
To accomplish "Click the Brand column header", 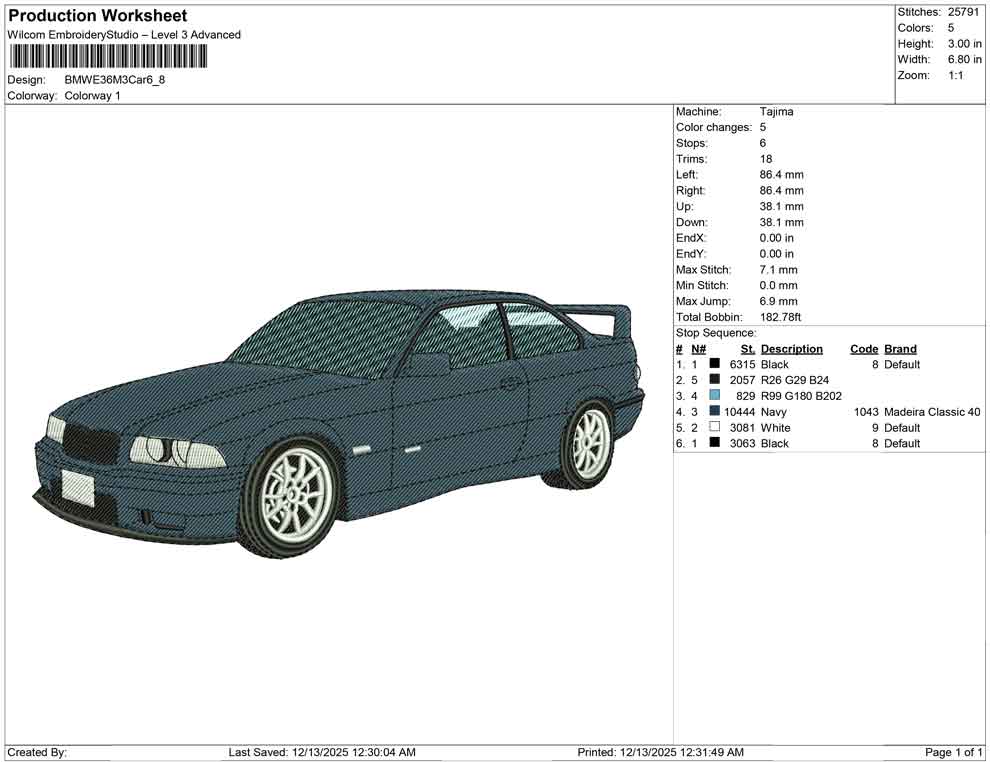I will 900,348.
